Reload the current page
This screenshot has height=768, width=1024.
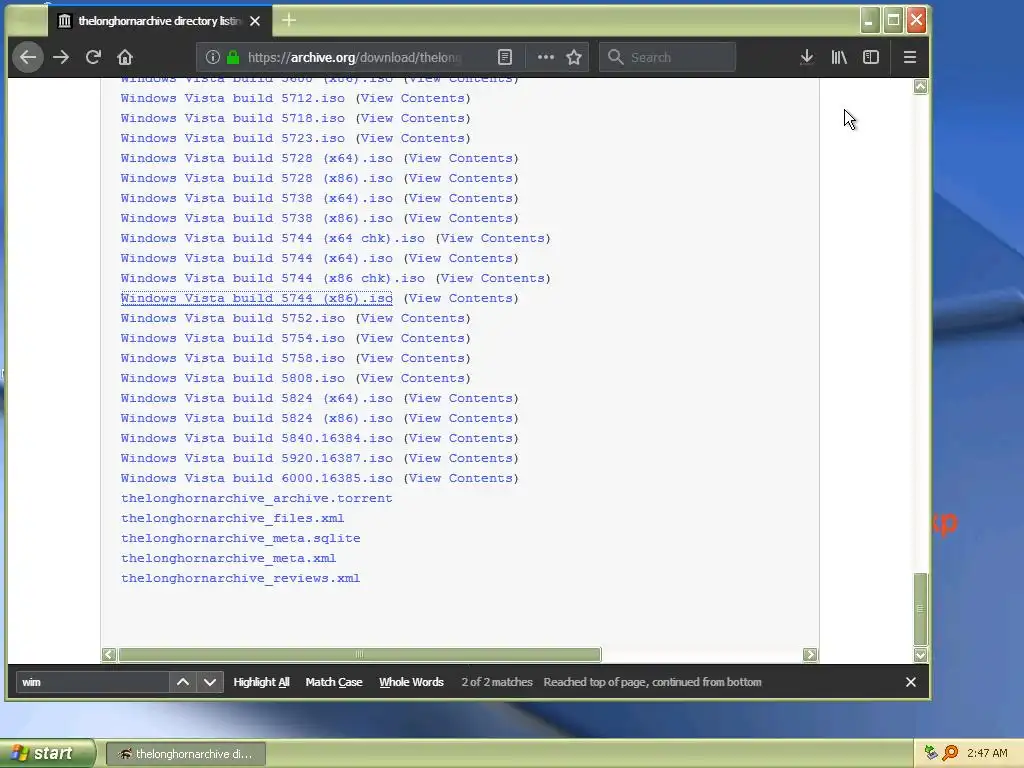pyautogui.click(x=93, y=57)
